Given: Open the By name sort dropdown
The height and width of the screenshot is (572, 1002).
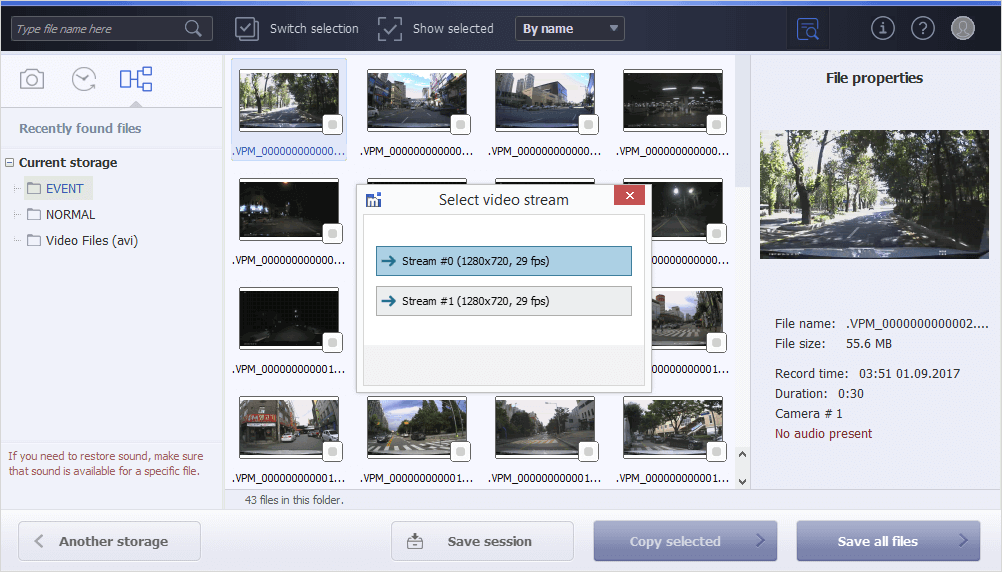Looking at the screenshot, I should 570,29.
